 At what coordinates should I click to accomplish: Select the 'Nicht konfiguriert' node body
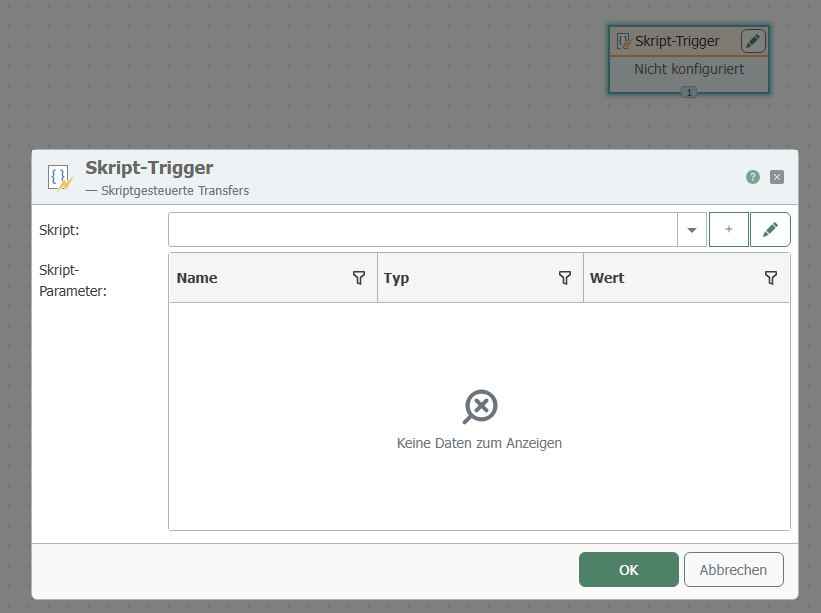(x=688, y=70)
